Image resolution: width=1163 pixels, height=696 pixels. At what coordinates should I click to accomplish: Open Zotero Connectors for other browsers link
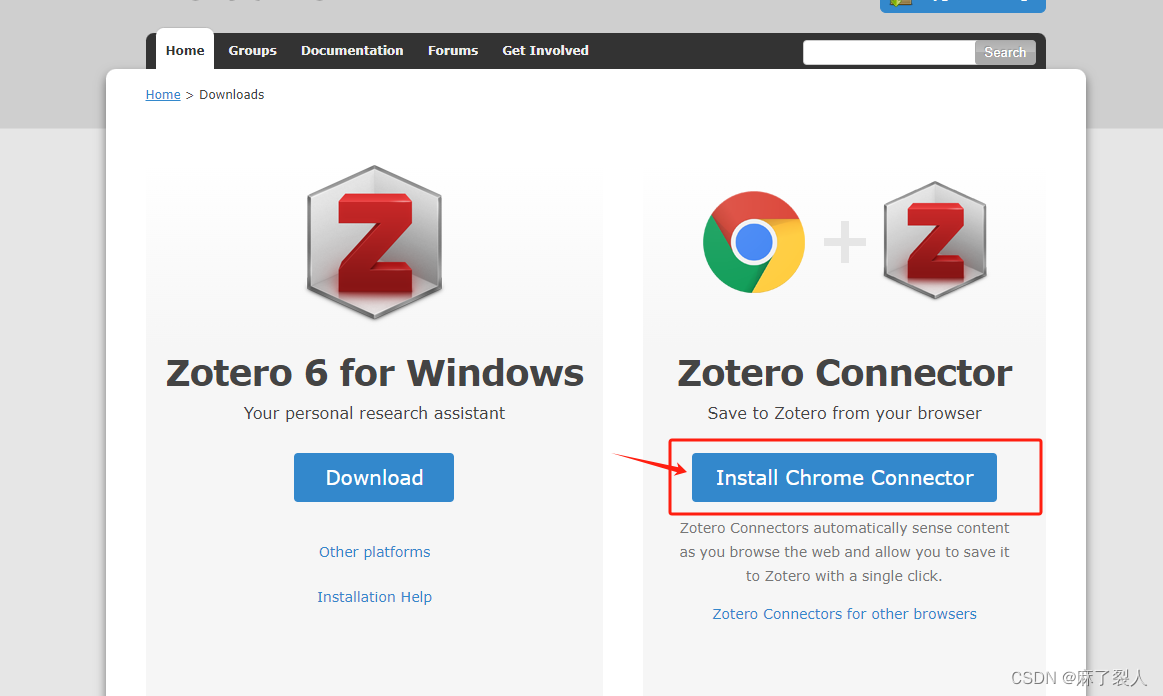pyautogui.click(x=844, y=614)
